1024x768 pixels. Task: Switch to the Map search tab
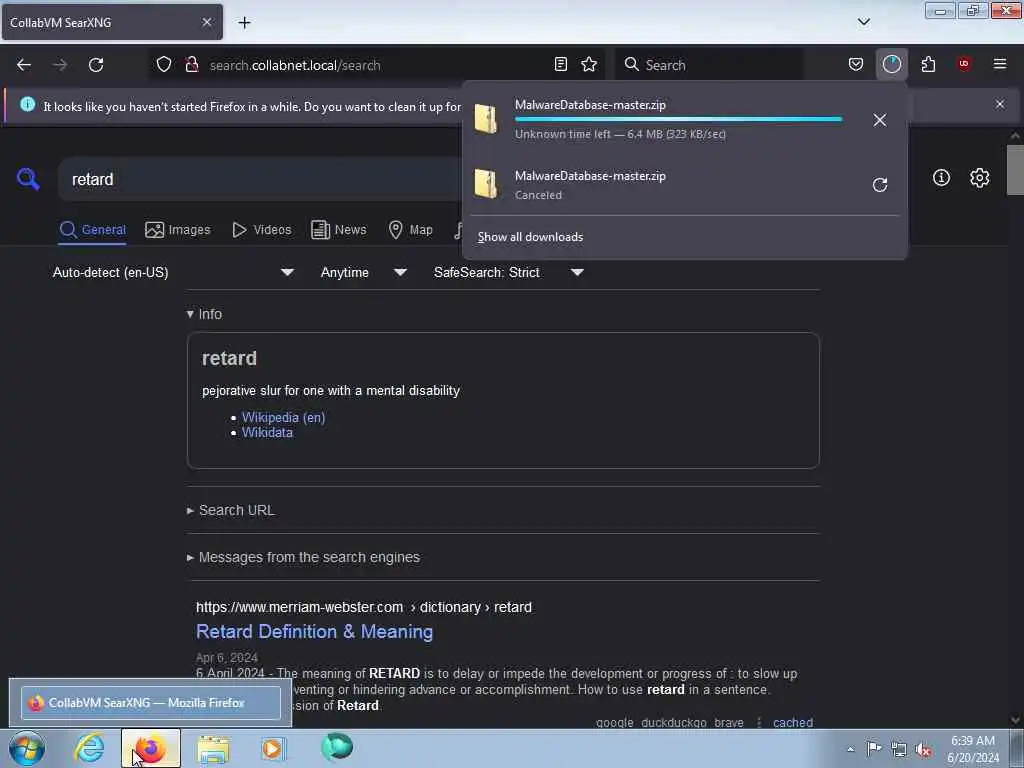[410, 230]
